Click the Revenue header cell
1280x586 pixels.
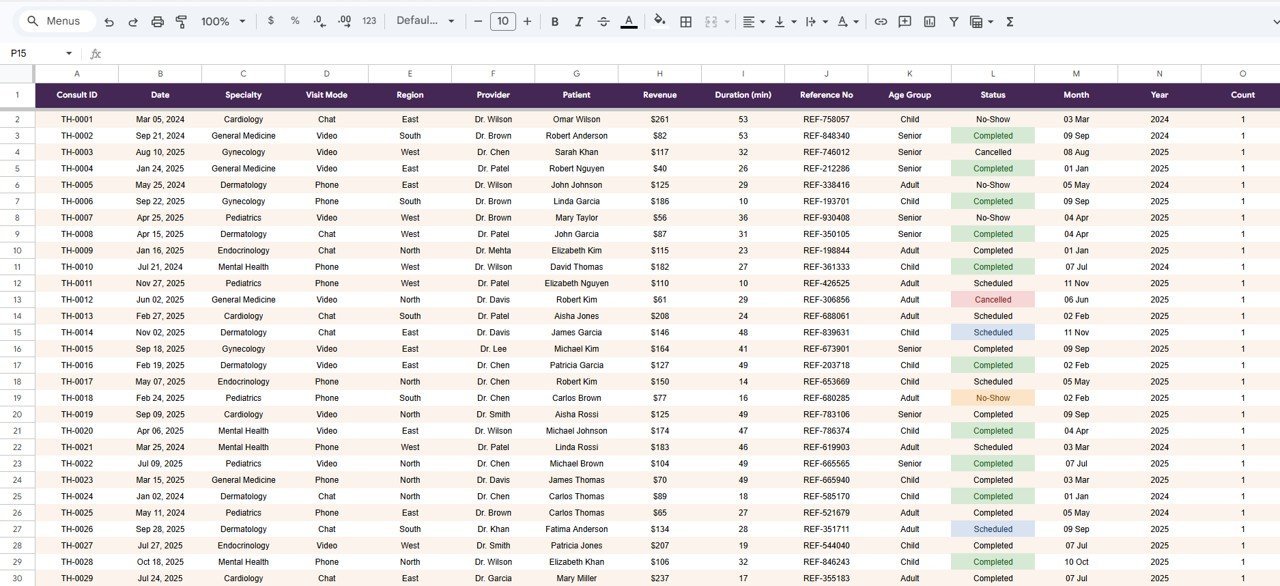tap(660, 95)
